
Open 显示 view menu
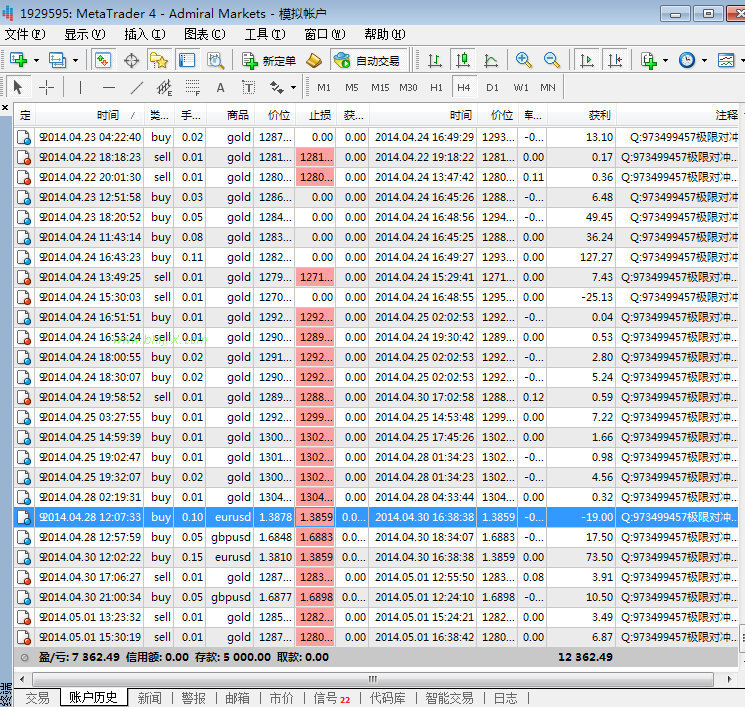(x=85, y=34)
